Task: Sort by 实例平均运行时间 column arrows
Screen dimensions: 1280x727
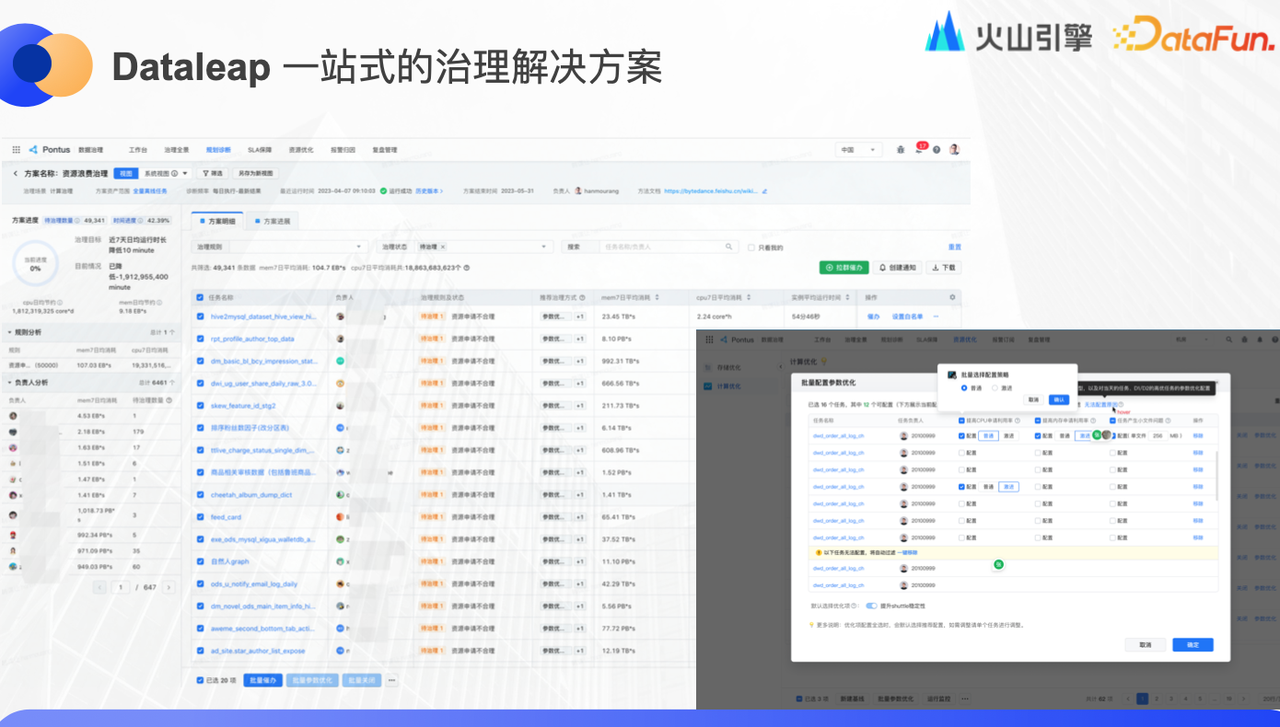Action: (x=849, y=298)
